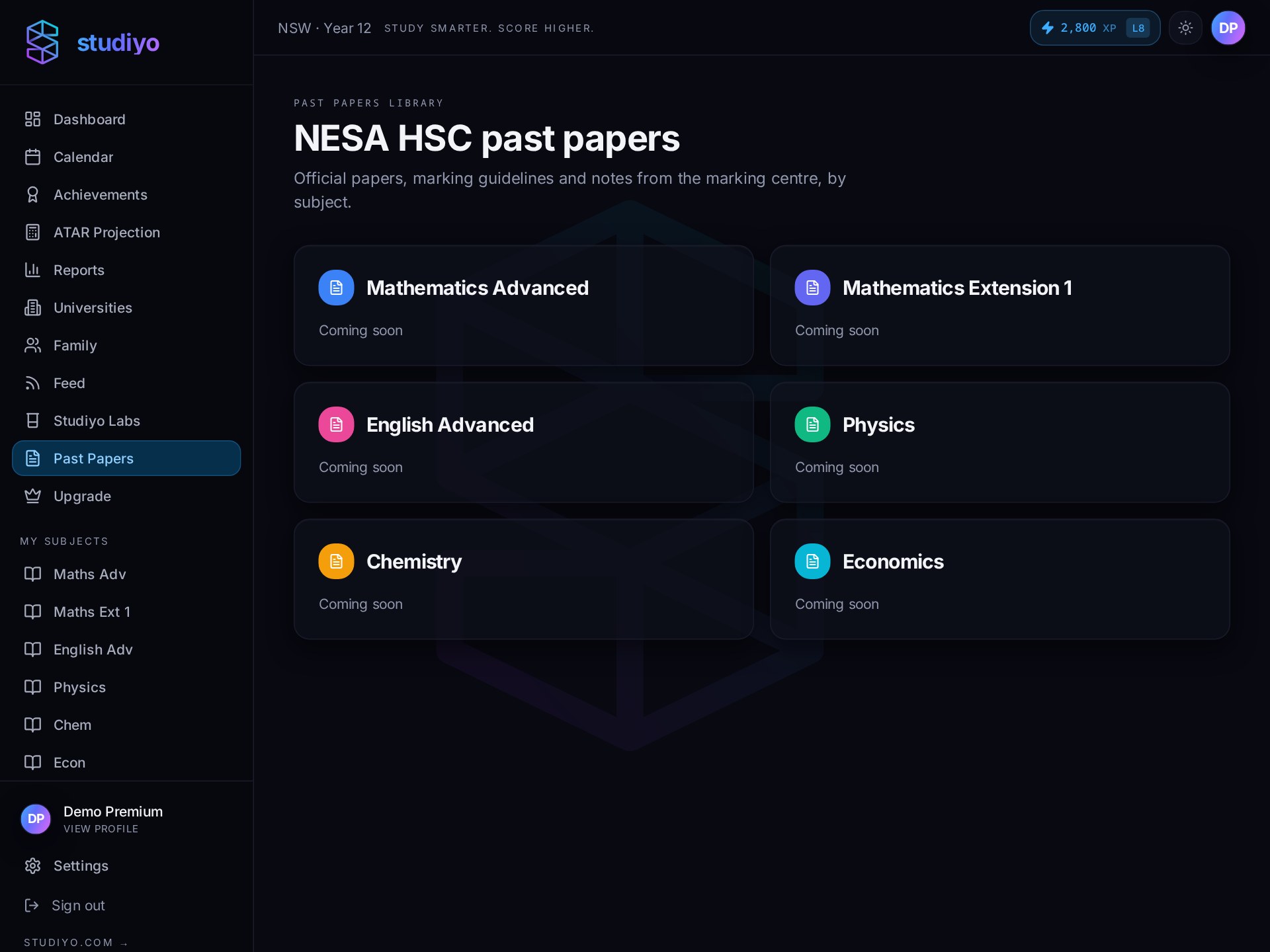Click the sidebar DP avatar circle
This screenshot has width=1270, height=952.
(36, 818)
